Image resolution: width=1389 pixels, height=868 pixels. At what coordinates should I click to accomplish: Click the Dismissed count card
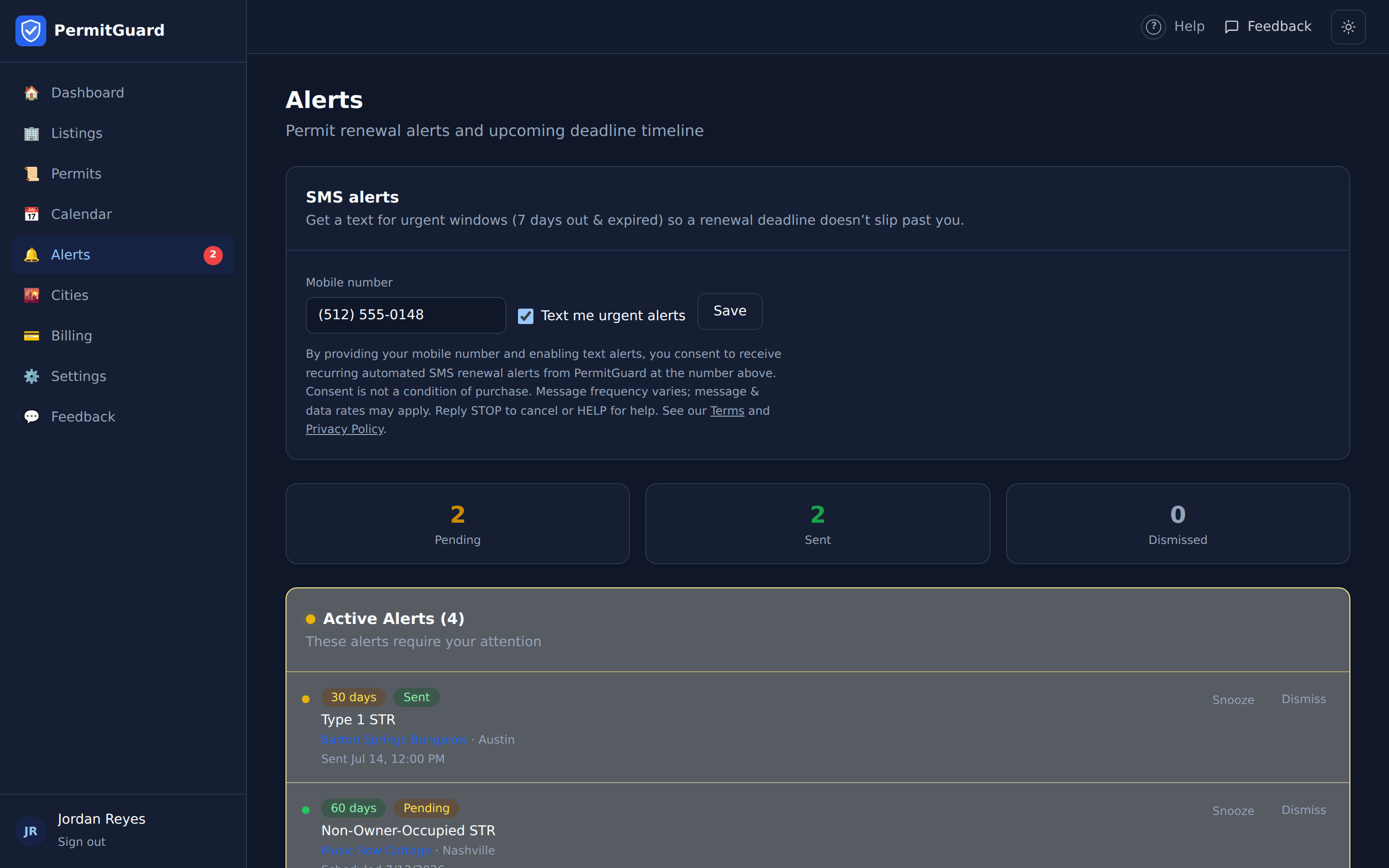1178,524
